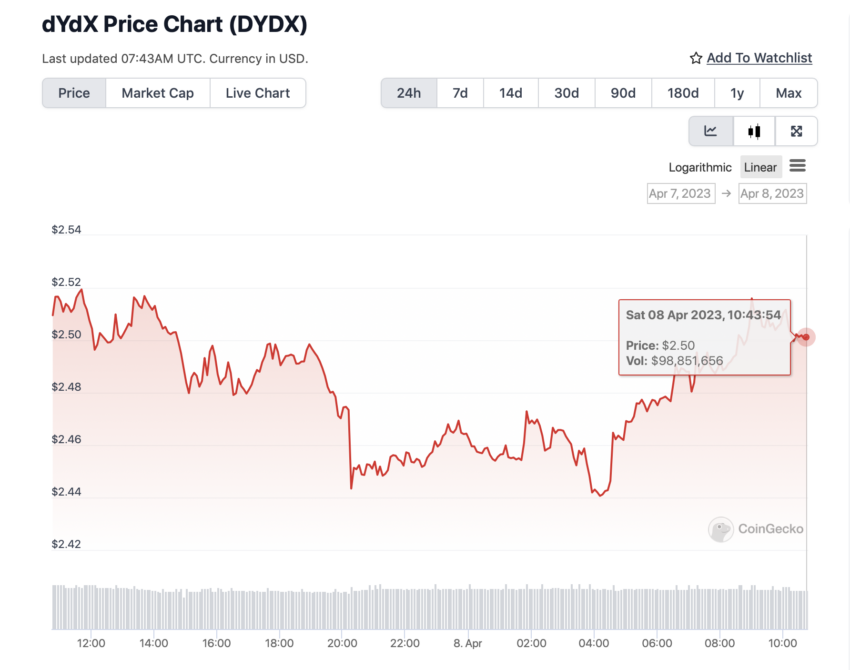Open fullscreen chart expand icon
Viewport: 850px width, 670px height.
(x=796, y=131)
